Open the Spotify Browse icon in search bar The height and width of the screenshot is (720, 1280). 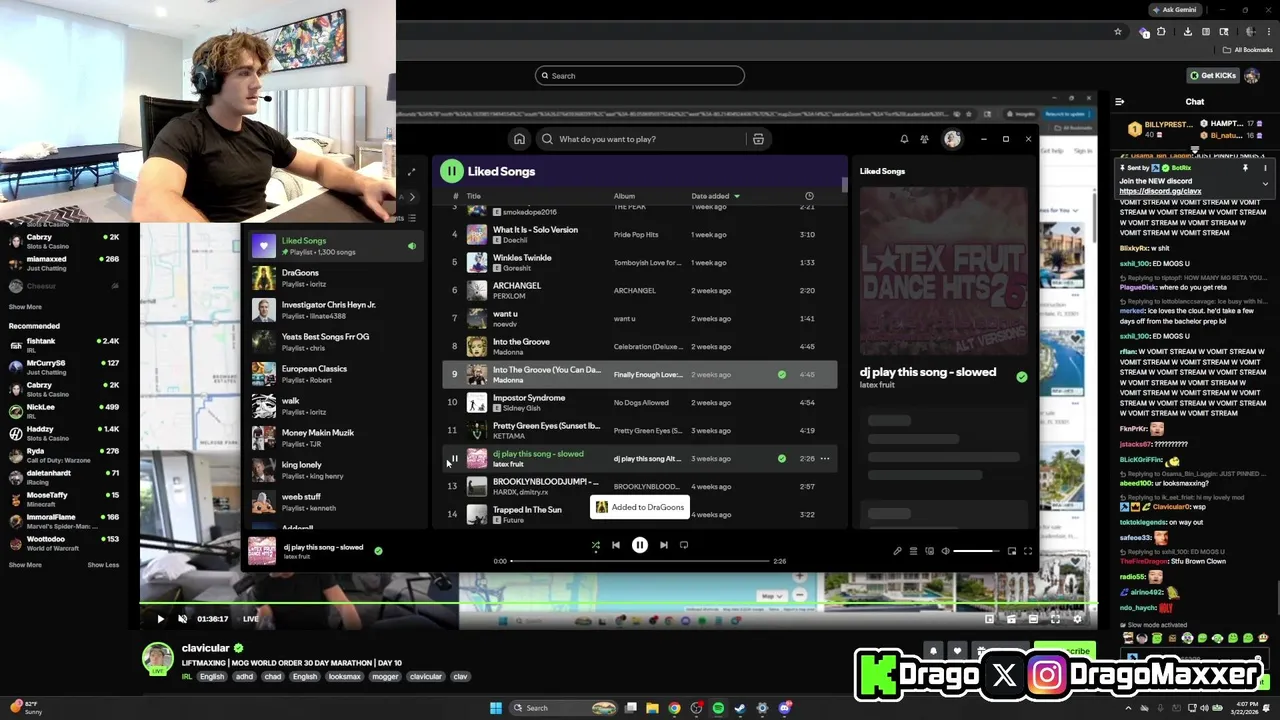(x=758, y=139)
